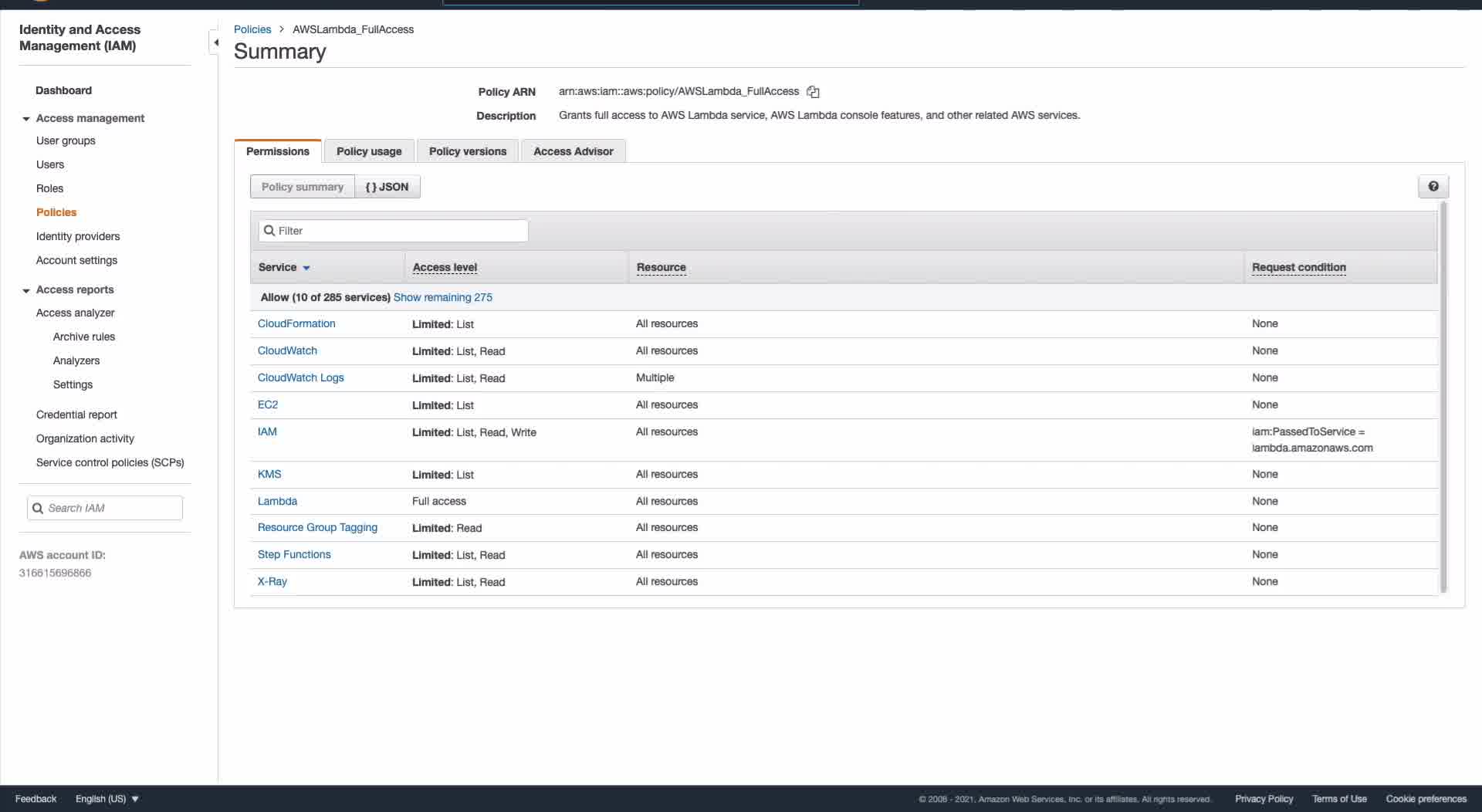This screenshot has height=812, width=1482.
Task: Select the policy ARN text
Action: click(x=678, y=91)
